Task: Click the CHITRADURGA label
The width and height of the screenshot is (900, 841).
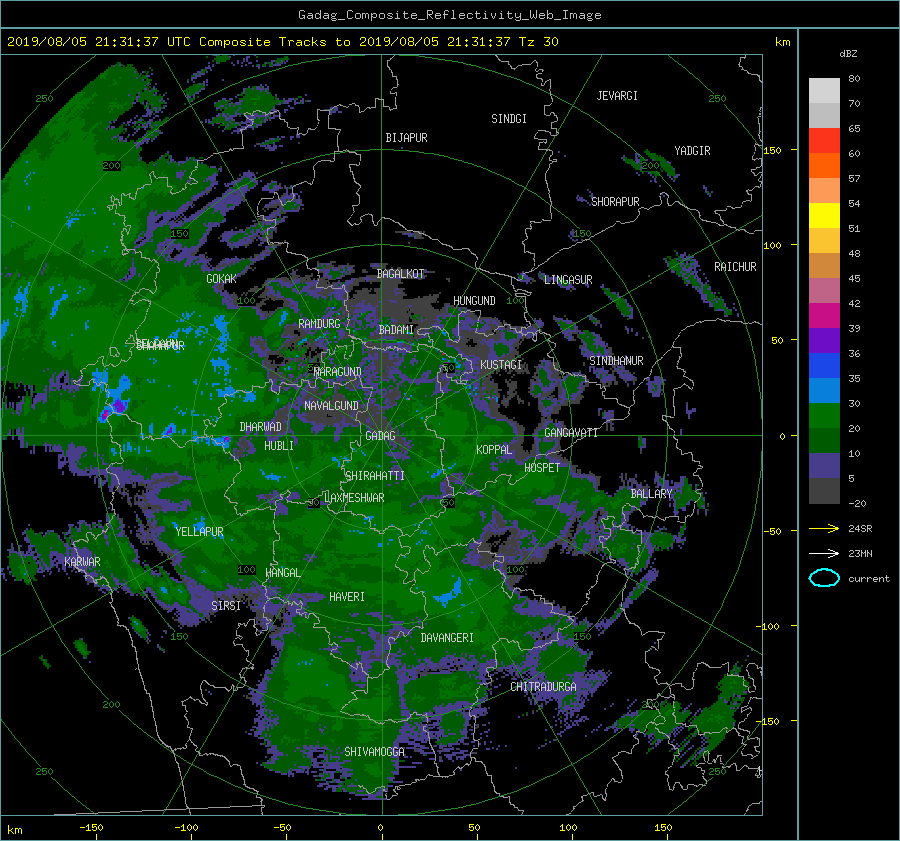Action: coord(544,687)
